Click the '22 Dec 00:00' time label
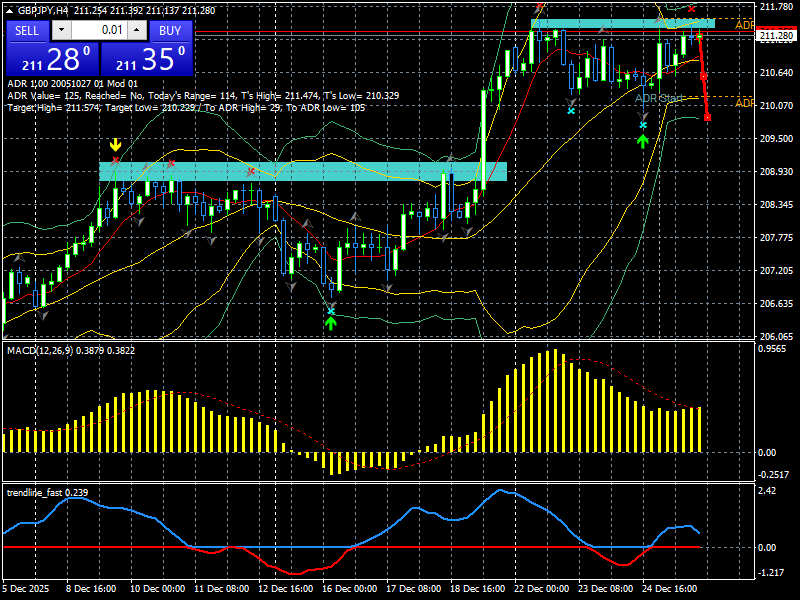 (542, 588)
